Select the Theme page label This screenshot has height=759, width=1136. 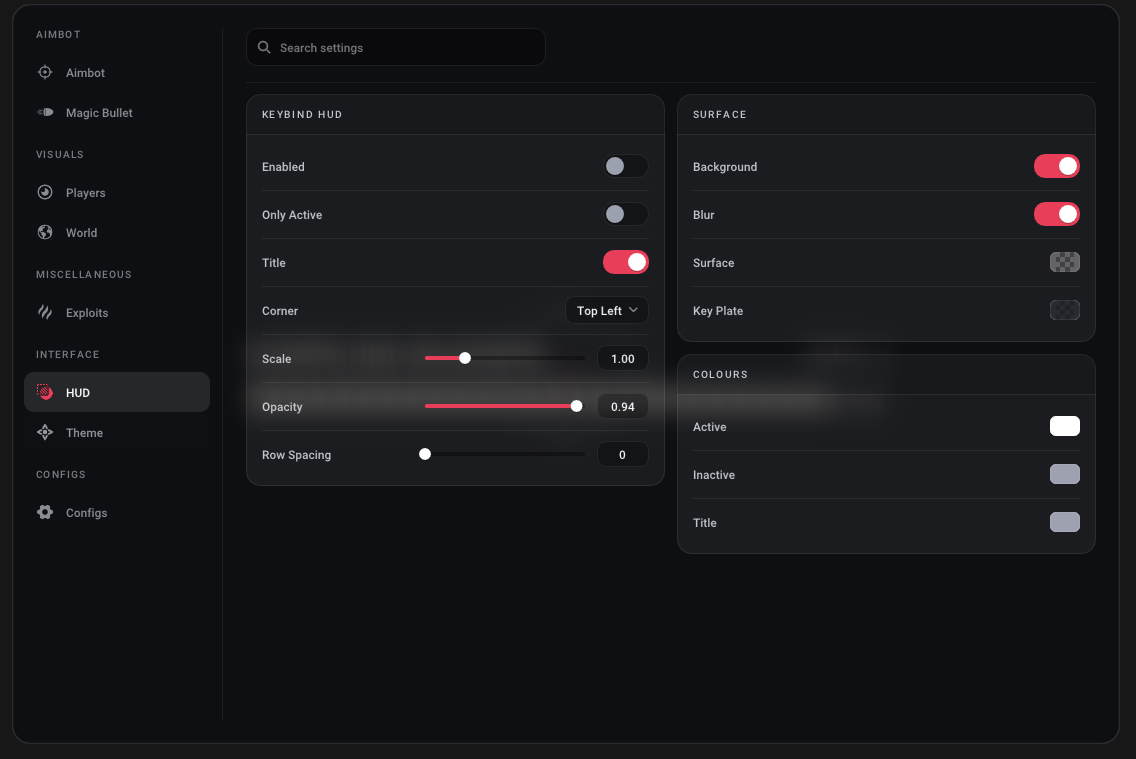[x=84, y=432]
